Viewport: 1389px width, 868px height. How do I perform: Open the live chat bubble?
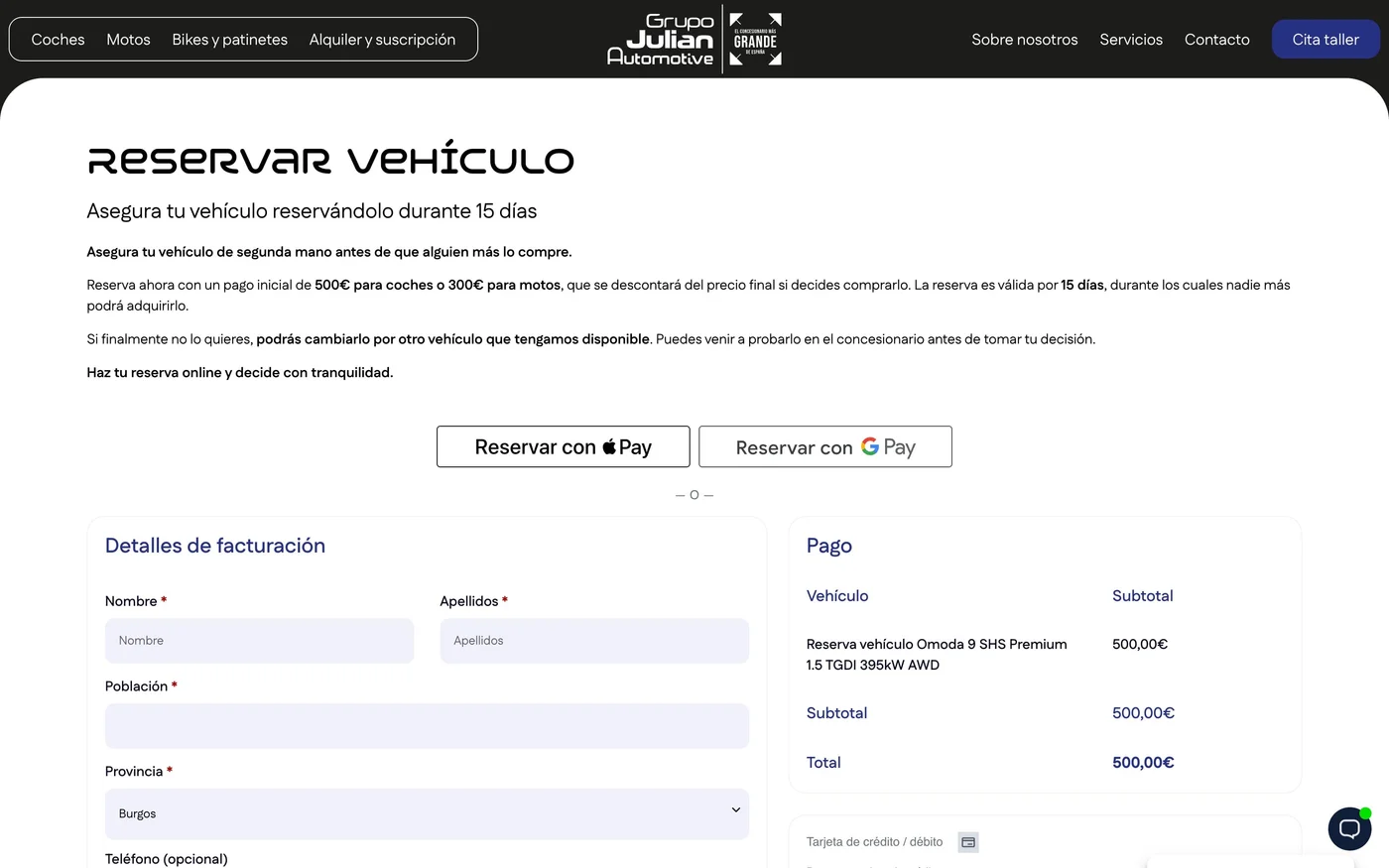click(x=1349, y=828)
